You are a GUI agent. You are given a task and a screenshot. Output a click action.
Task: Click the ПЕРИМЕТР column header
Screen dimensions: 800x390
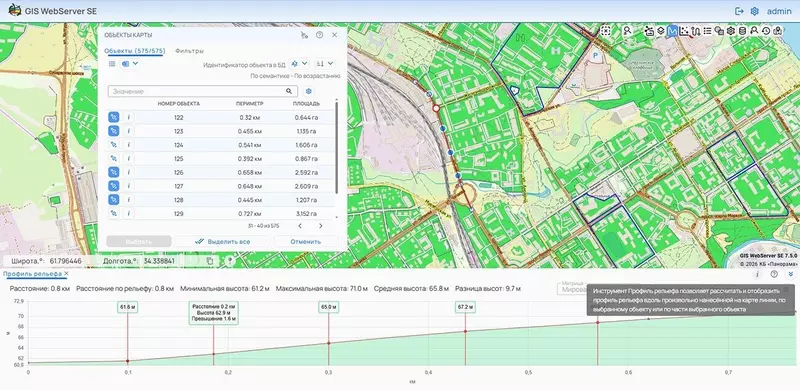click(x=249, y=104)
